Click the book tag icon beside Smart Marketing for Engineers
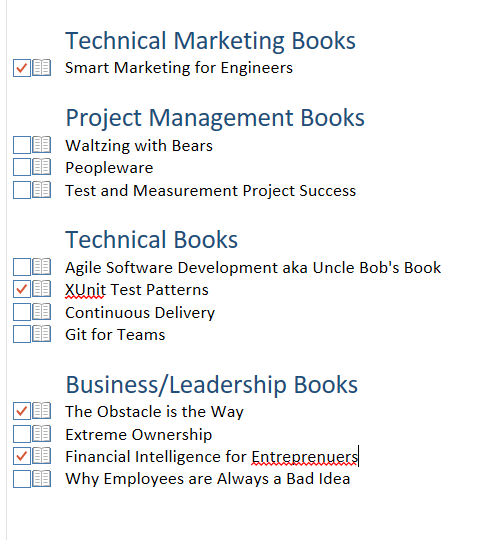 click(42, 68)
